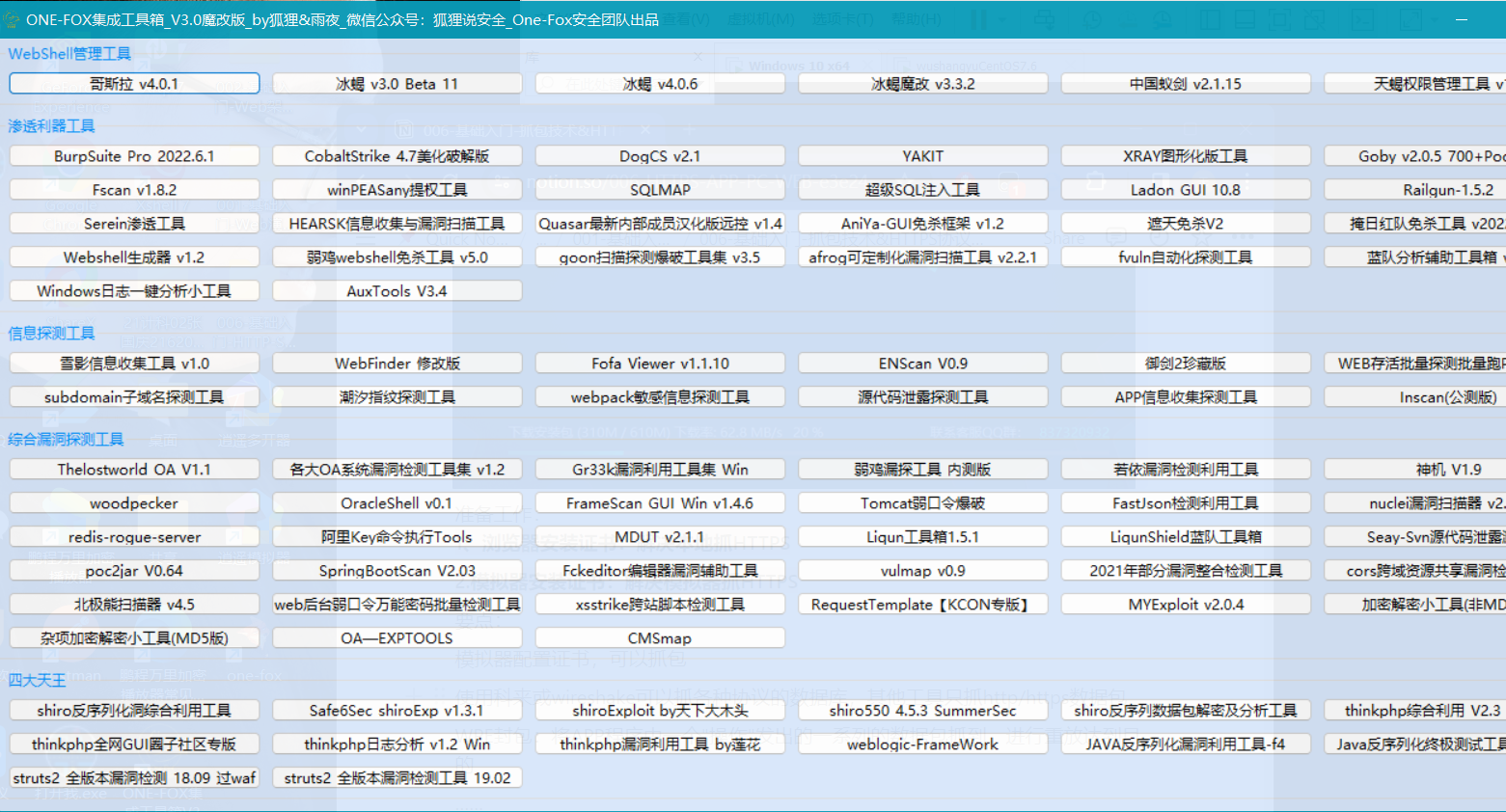Launch Serein渗透工具
The height and width of the screenshot is (812, 1506).
[134, 224]
